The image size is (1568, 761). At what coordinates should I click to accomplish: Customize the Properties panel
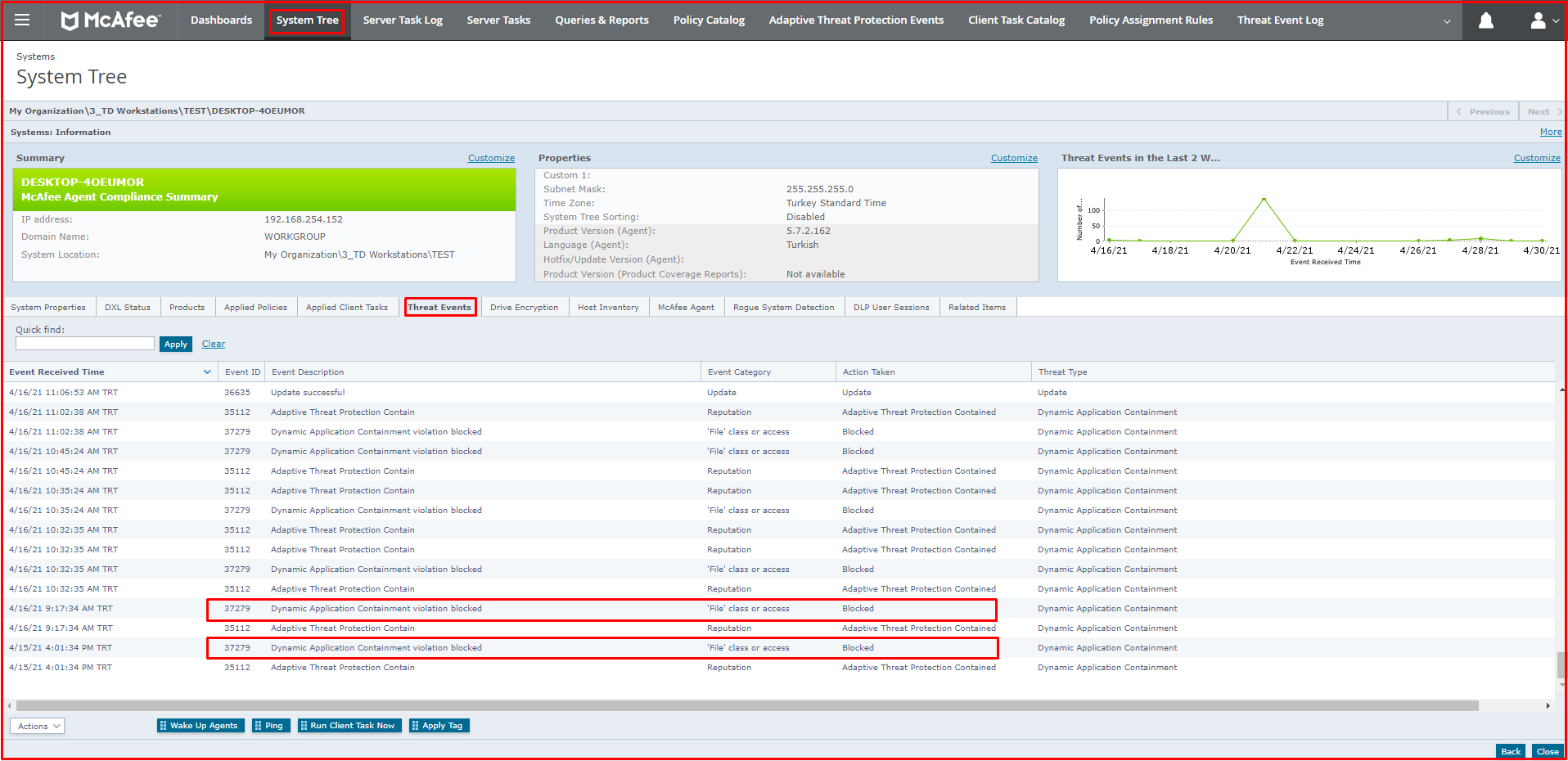coord(1014,158)
